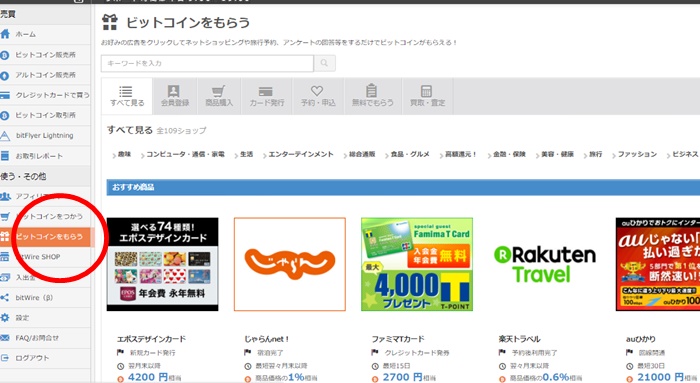Switch to the カード発行 tab
The height and width of the screenshot is (383, 700).
click(x=267, y=96)
